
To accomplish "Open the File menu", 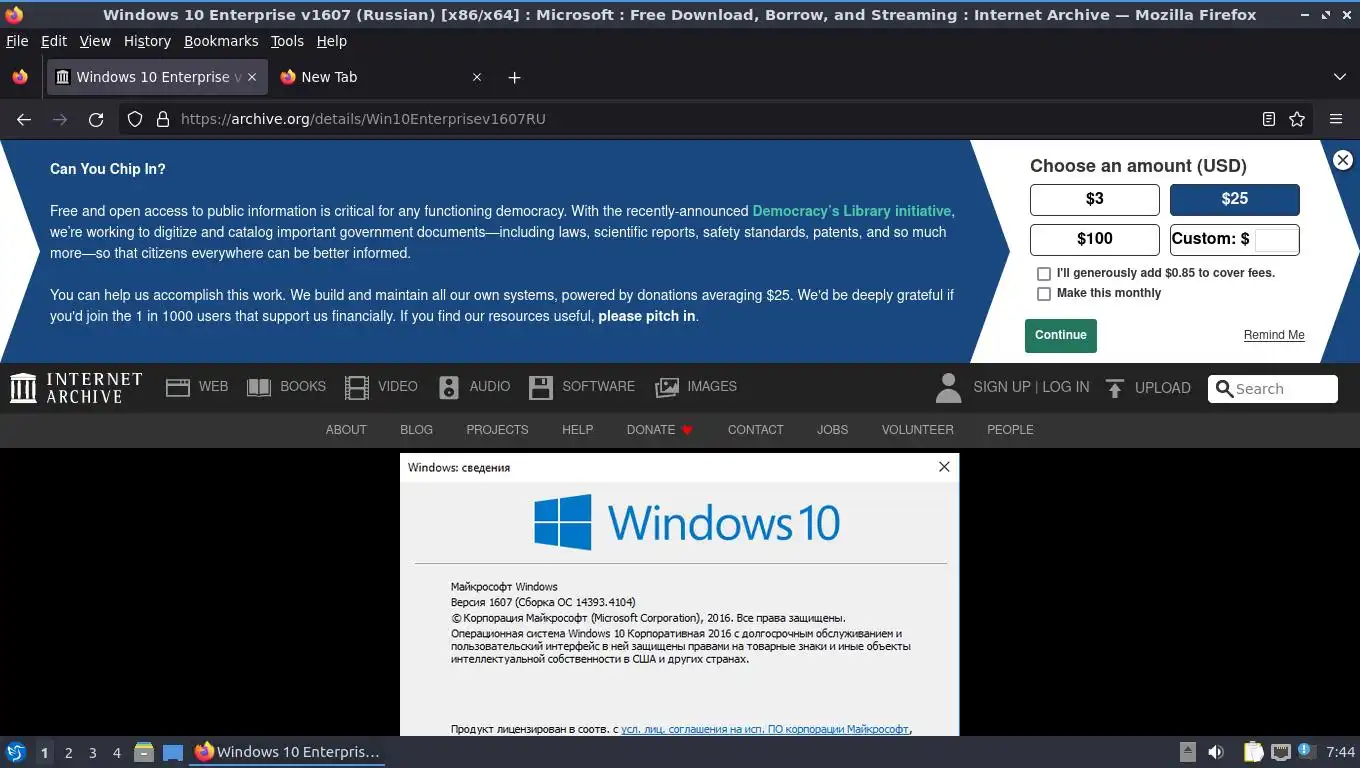I will pyautogui.click(x=17, y=41).
